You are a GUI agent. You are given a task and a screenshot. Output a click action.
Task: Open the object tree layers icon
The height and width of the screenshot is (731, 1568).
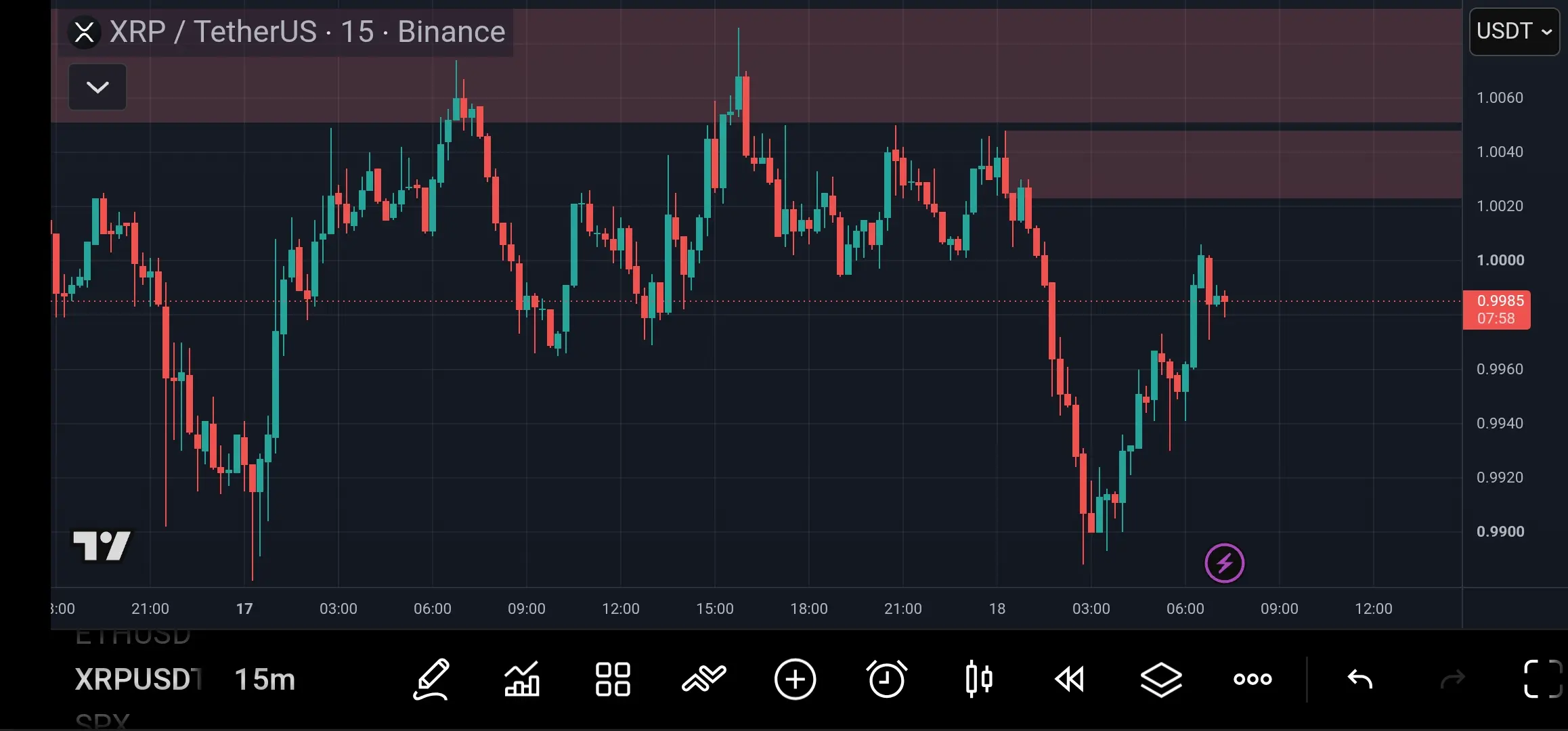click(1161, 679)
